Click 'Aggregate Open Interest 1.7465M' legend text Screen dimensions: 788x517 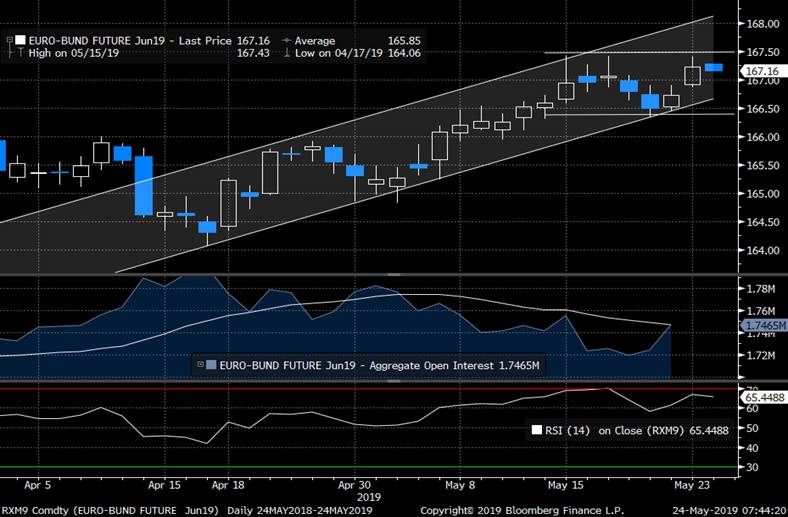tap(454, 365)
